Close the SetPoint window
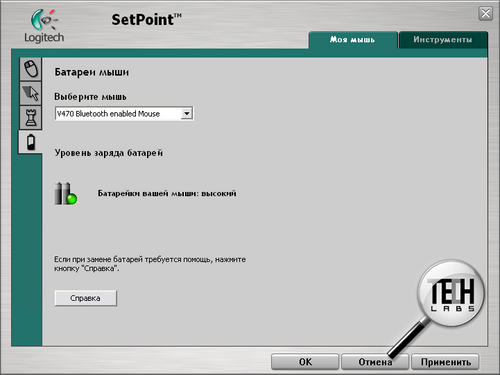 click(486, 14)
